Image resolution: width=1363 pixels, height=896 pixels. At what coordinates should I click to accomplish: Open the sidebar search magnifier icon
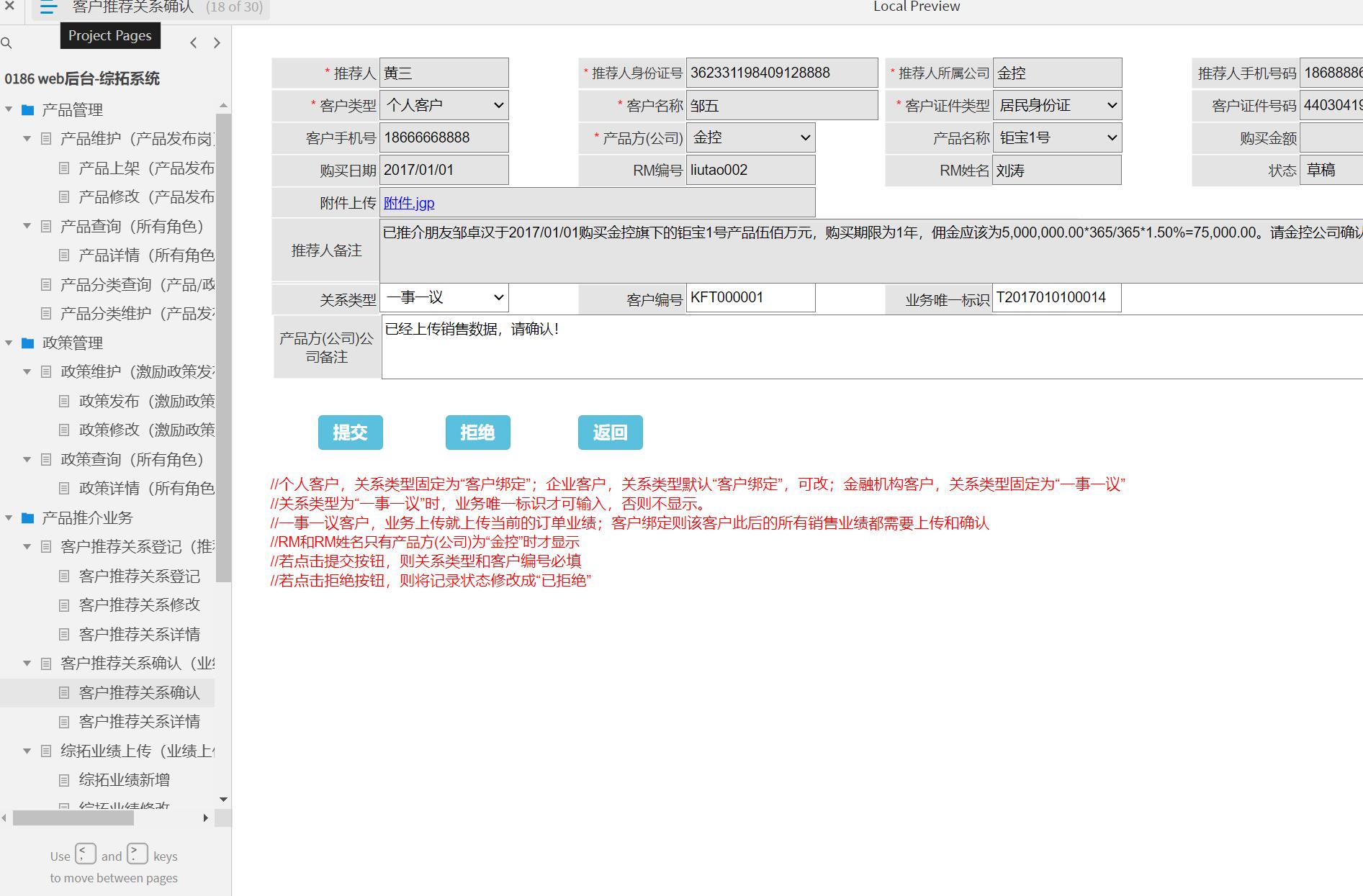[x=6, y=43]
